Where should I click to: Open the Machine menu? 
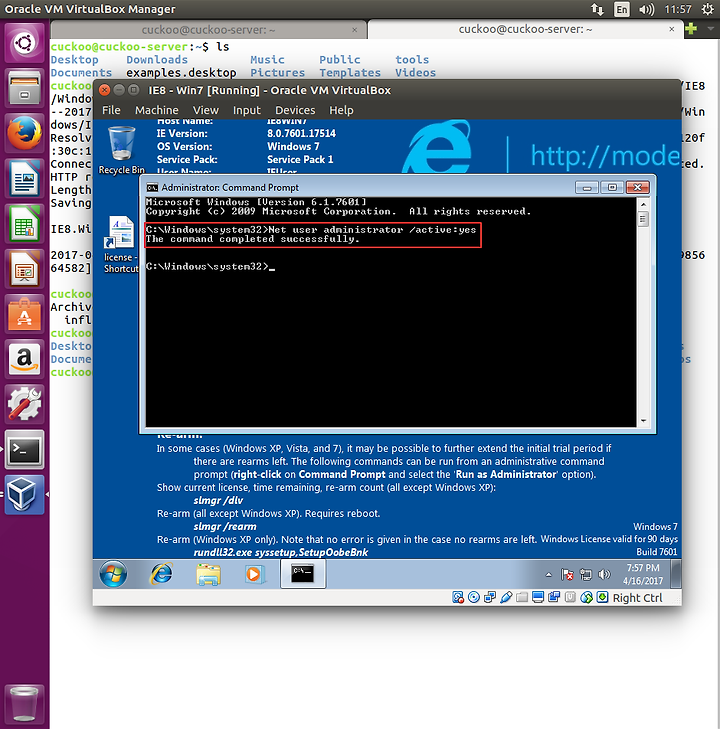coord(157,110)
